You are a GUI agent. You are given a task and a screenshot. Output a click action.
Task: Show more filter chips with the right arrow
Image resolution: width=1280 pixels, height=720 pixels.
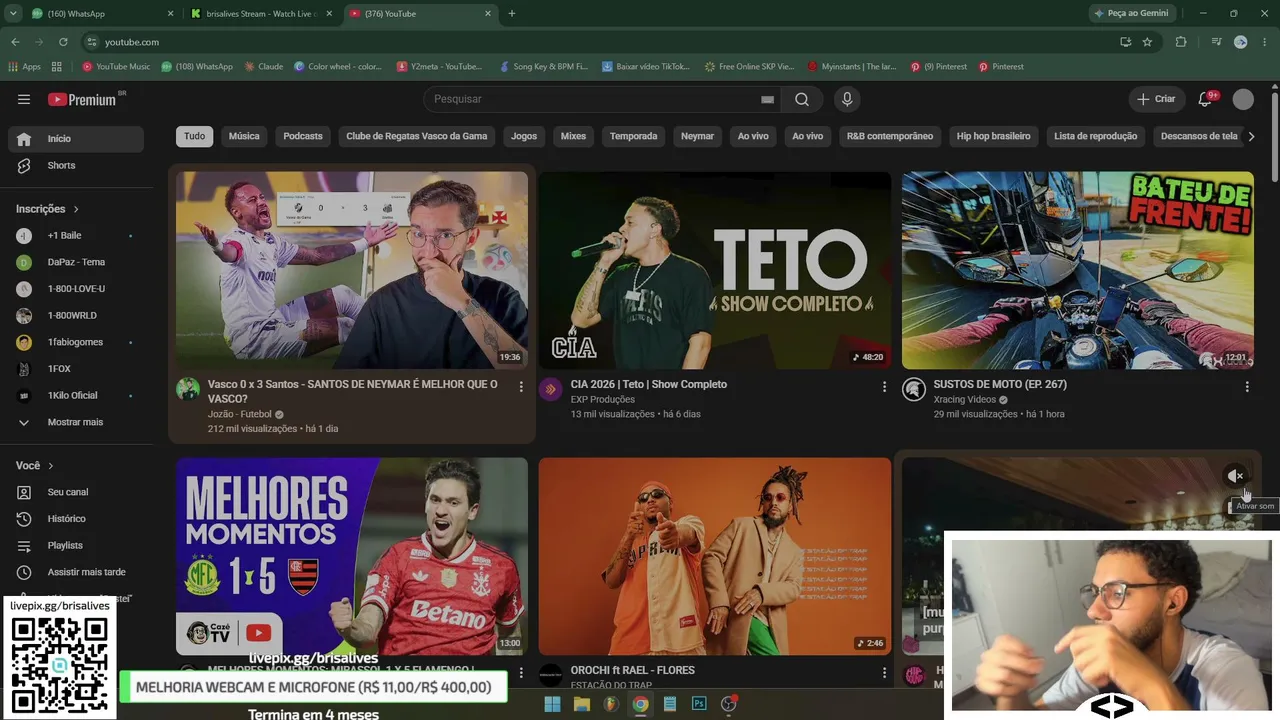tap(1251, 136)
